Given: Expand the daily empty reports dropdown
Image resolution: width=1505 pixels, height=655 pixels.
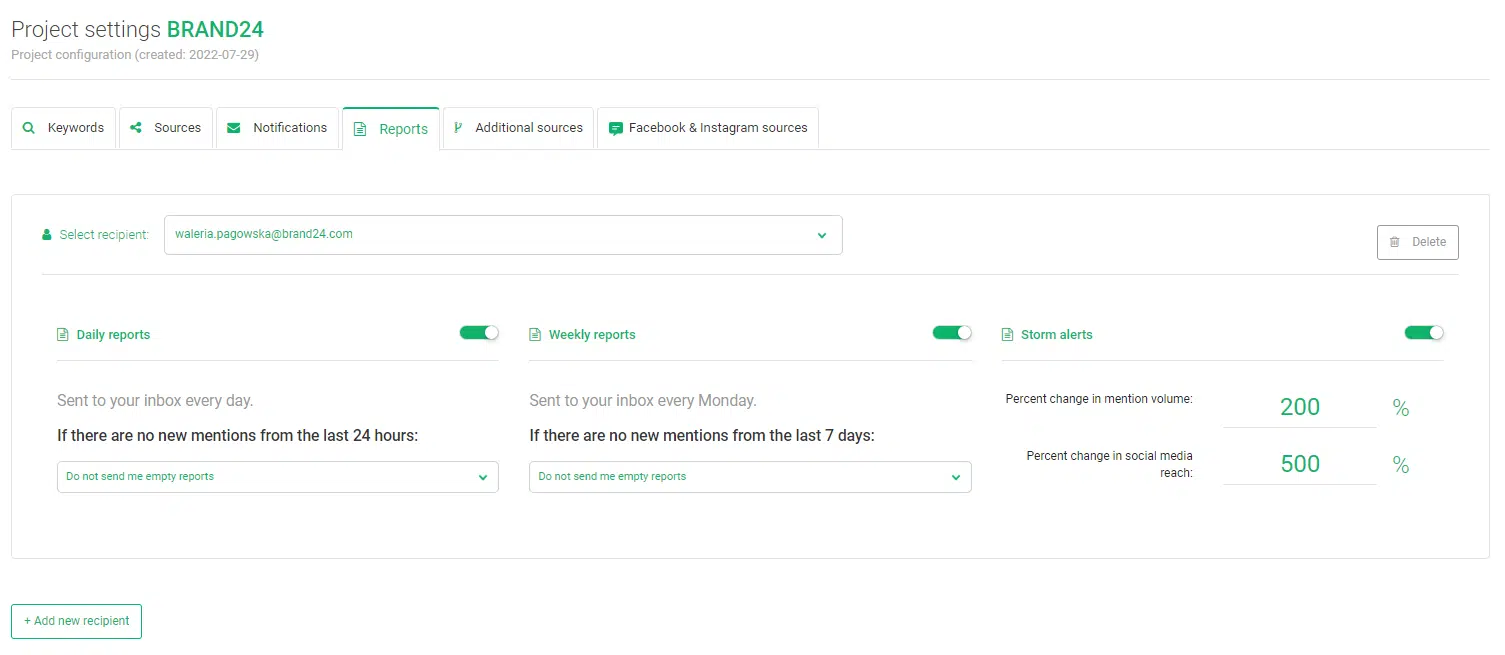Looking at the screenshot, I should [278, 477].
